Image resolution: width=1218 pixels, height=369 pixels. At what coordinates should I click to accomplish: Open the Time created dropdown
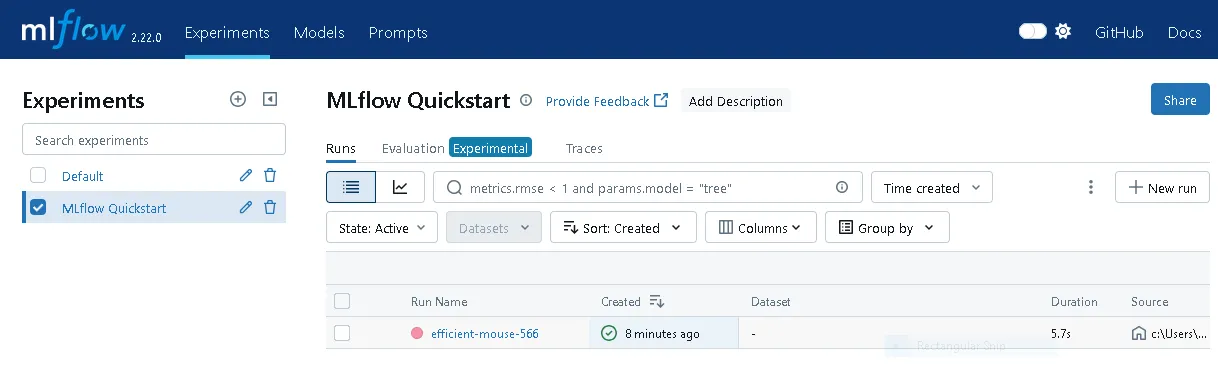click(932, 187)
